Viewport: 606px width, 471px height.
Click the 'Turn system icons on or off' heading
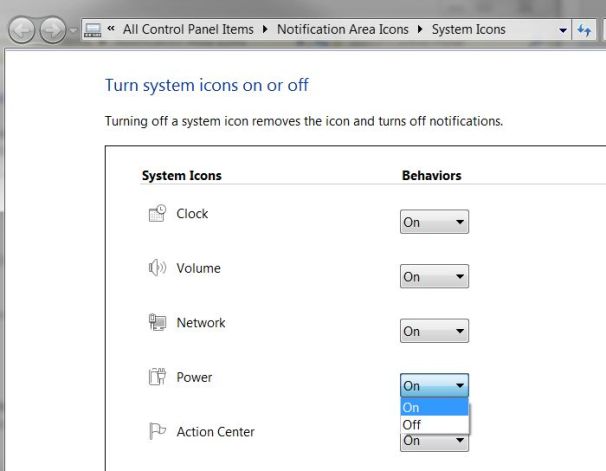coord(207,85)
